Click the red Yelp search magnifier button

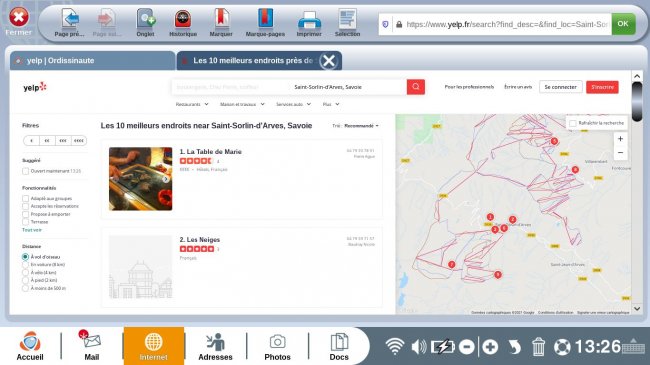[416, 87]
